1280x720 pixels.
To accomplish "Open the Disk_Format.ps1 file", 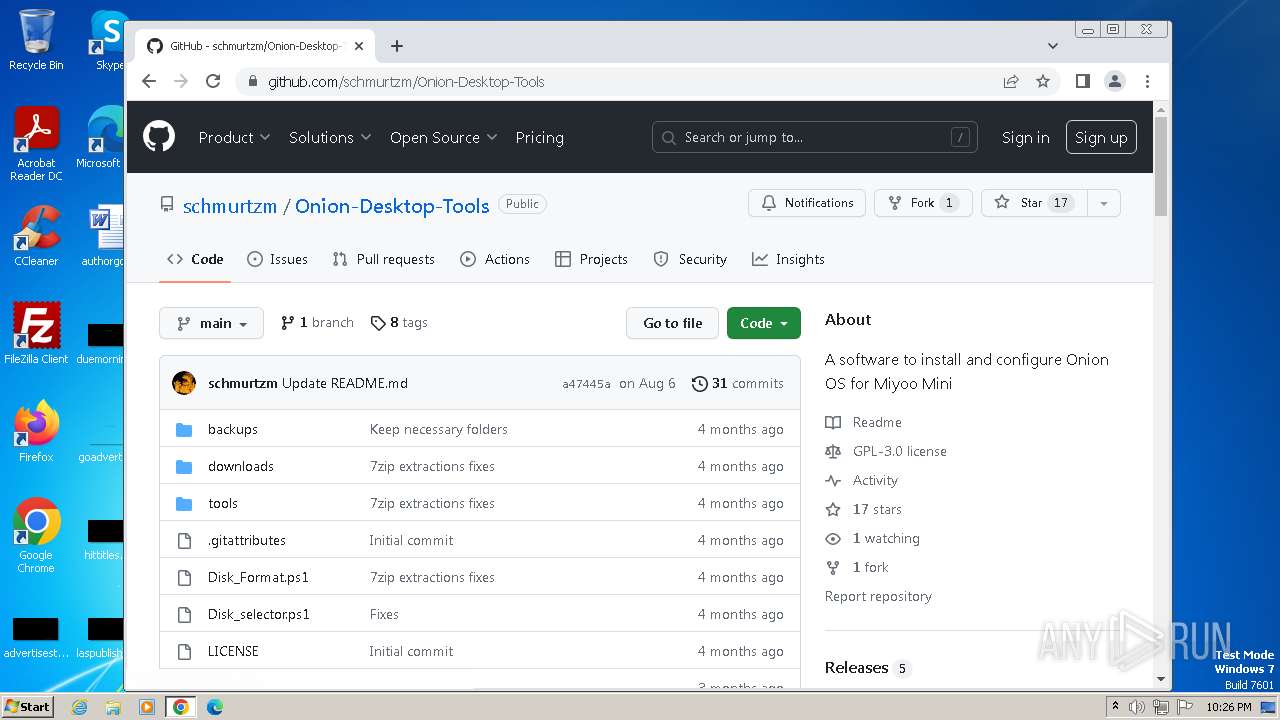I will [x=258, y=577].
